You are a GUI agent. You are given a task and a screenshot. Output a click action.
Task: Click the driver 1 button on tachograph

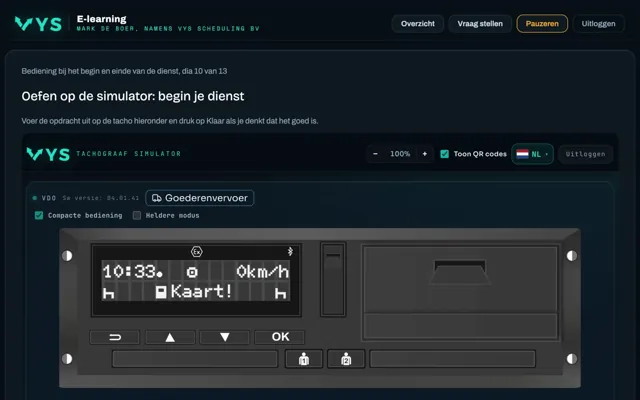(304, 359)
